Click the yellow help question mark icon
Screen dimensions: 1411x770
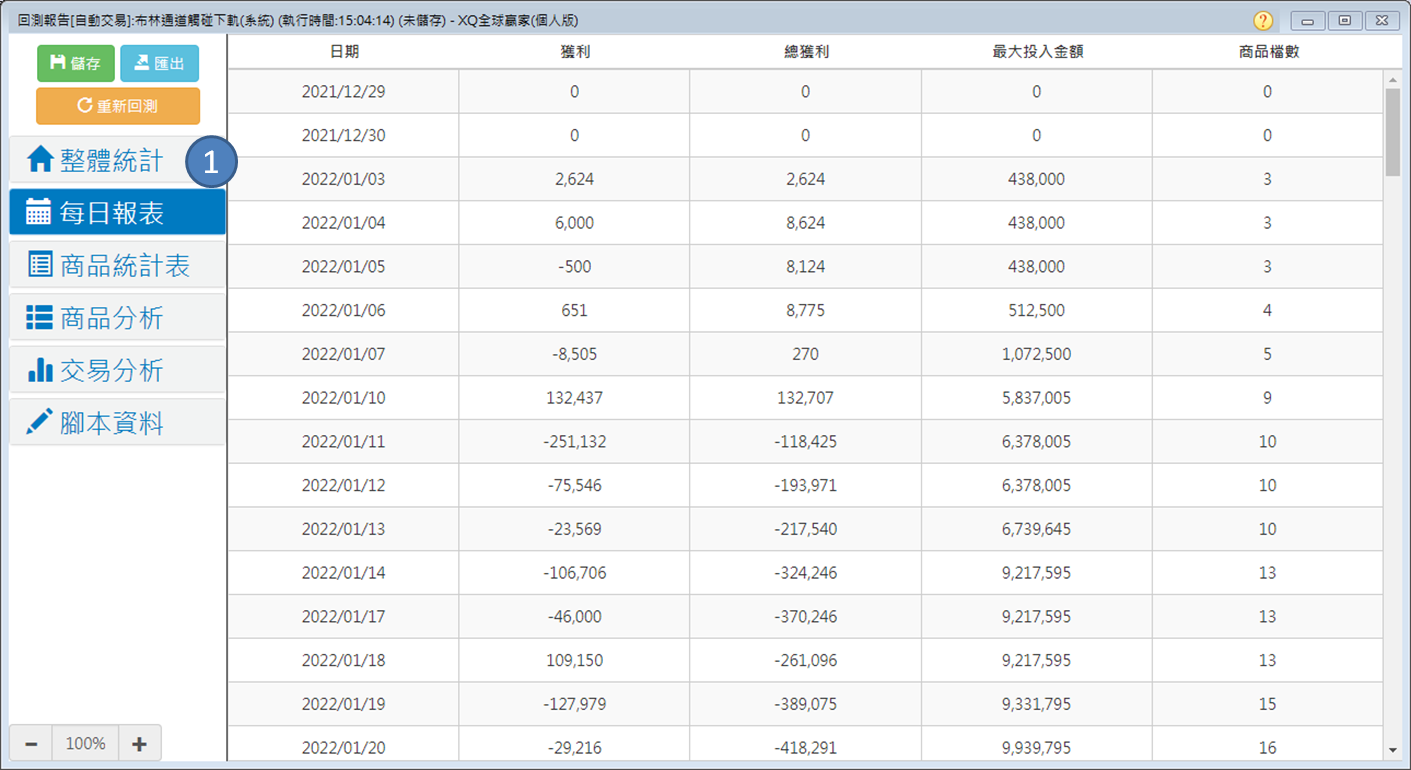click(1263, 21)
